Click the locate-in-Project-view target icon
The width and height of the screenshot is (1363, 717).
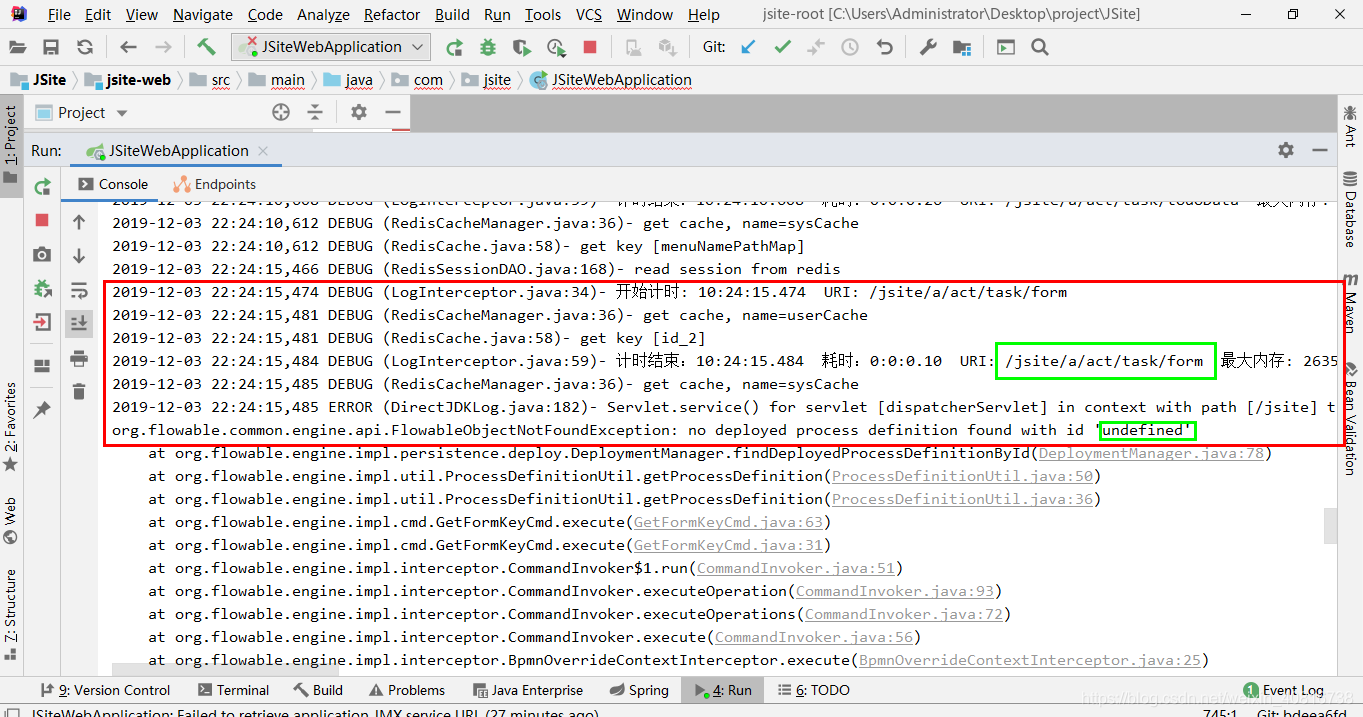[281, 113]
